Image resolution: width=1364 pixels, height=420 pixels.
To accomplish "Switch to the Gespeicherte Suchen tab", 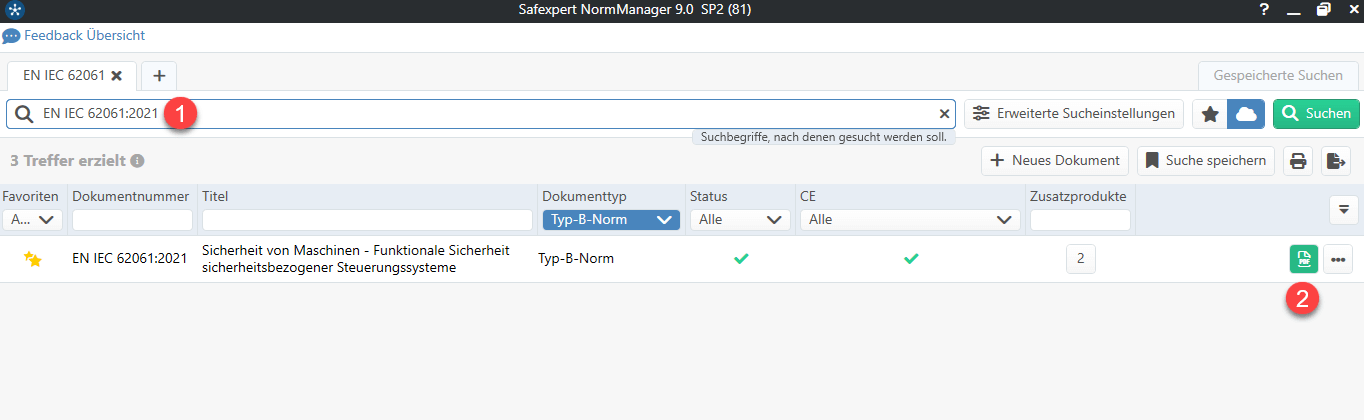I will (x=1277, y=75).
